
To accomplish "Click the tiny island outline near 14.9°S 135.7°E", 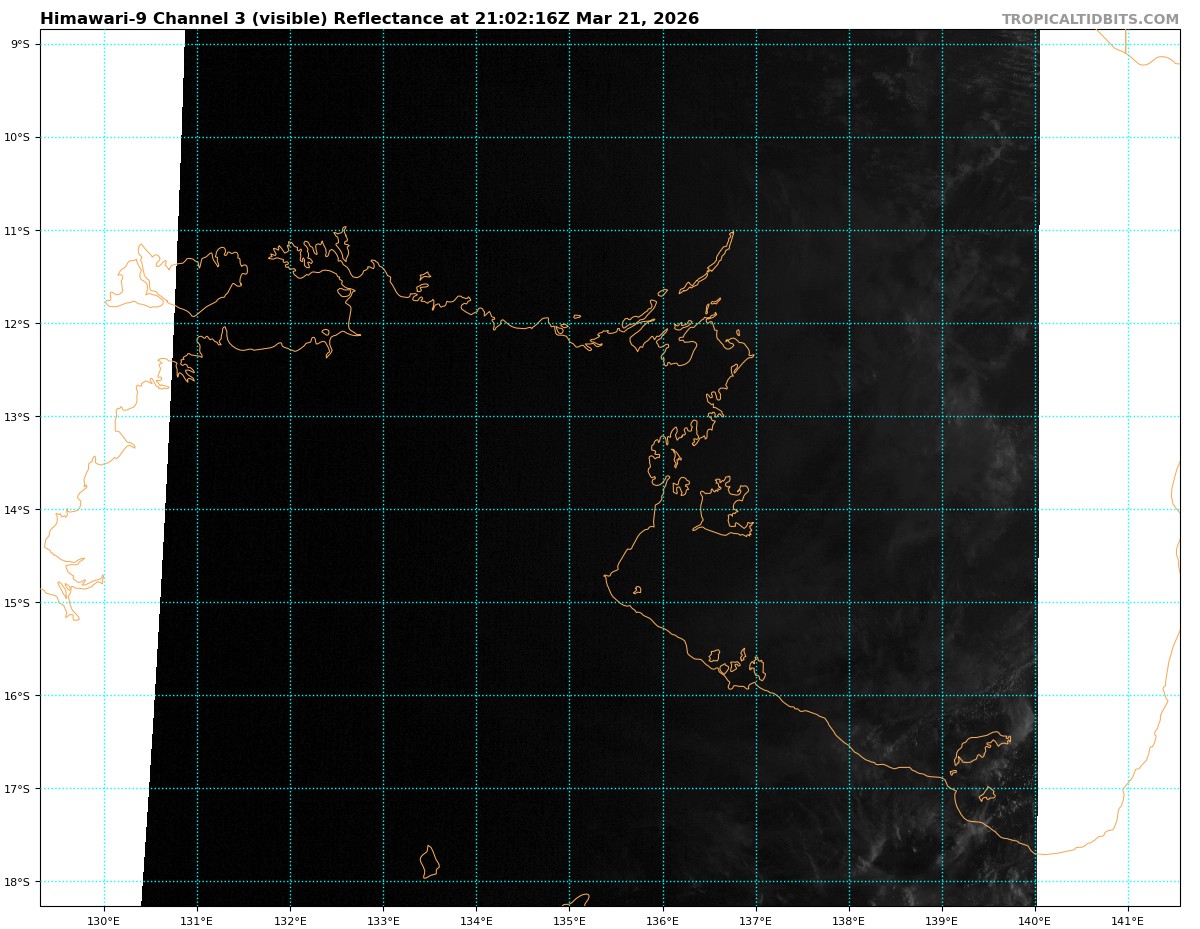I will click(x=637, y=590).
